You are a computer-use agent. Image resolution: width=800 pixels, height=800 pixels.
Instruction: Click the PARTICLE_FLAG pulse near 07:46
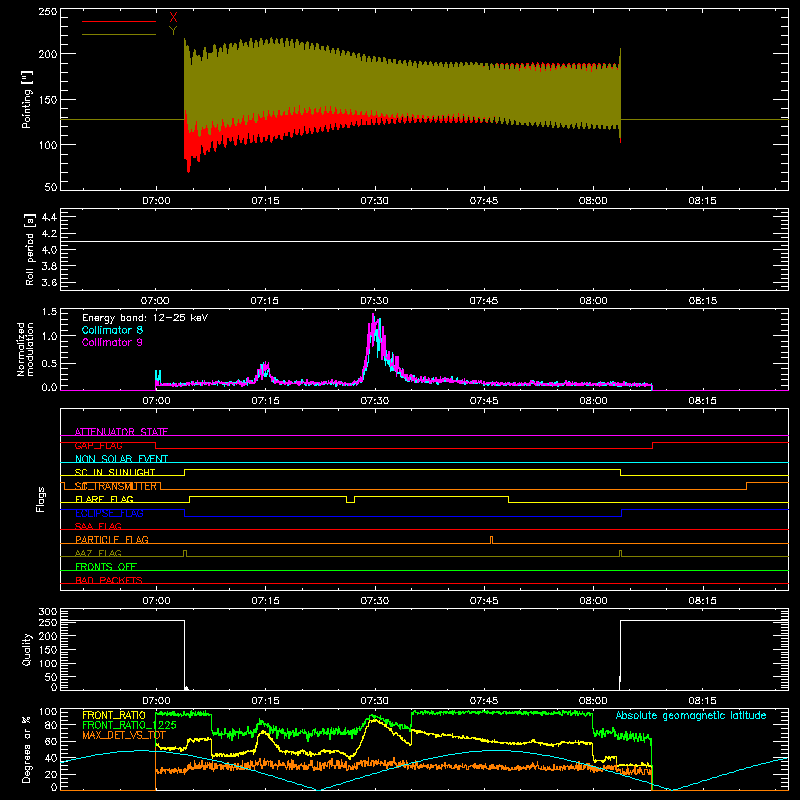tap(491, 539)
